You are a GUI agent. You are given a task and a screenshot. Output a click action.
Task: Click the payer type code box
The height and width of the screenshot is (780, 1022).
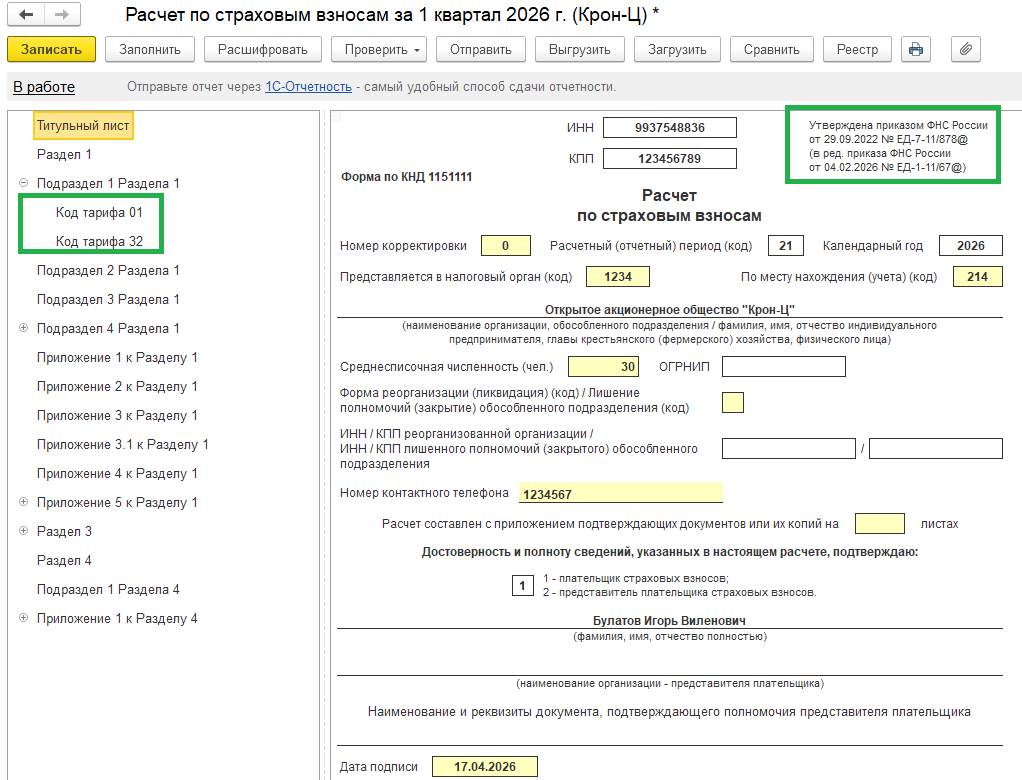pos(522,585)
